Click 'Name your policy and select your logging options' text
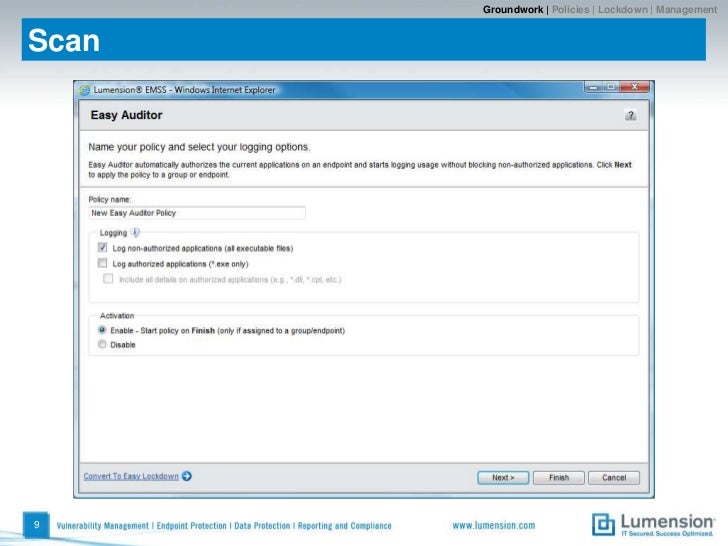The width and height of the screenshot is (728, 546). (199, 147)
